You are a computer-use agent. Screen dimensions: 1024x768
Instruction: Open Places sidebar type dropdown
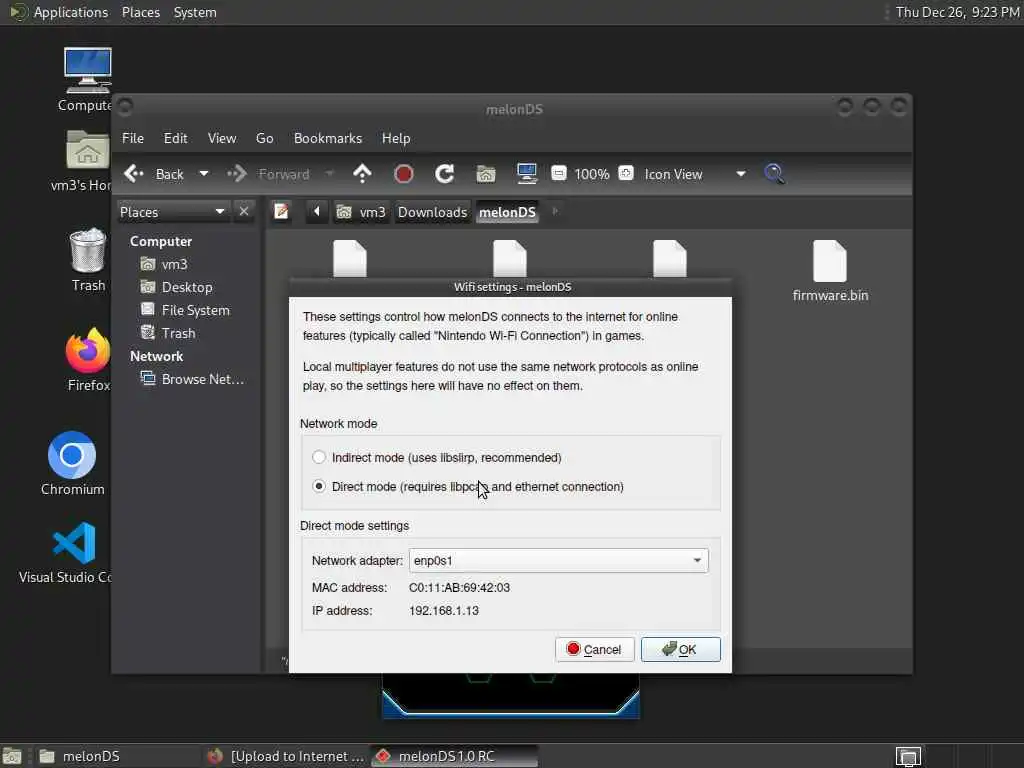[x=172, y=212]
